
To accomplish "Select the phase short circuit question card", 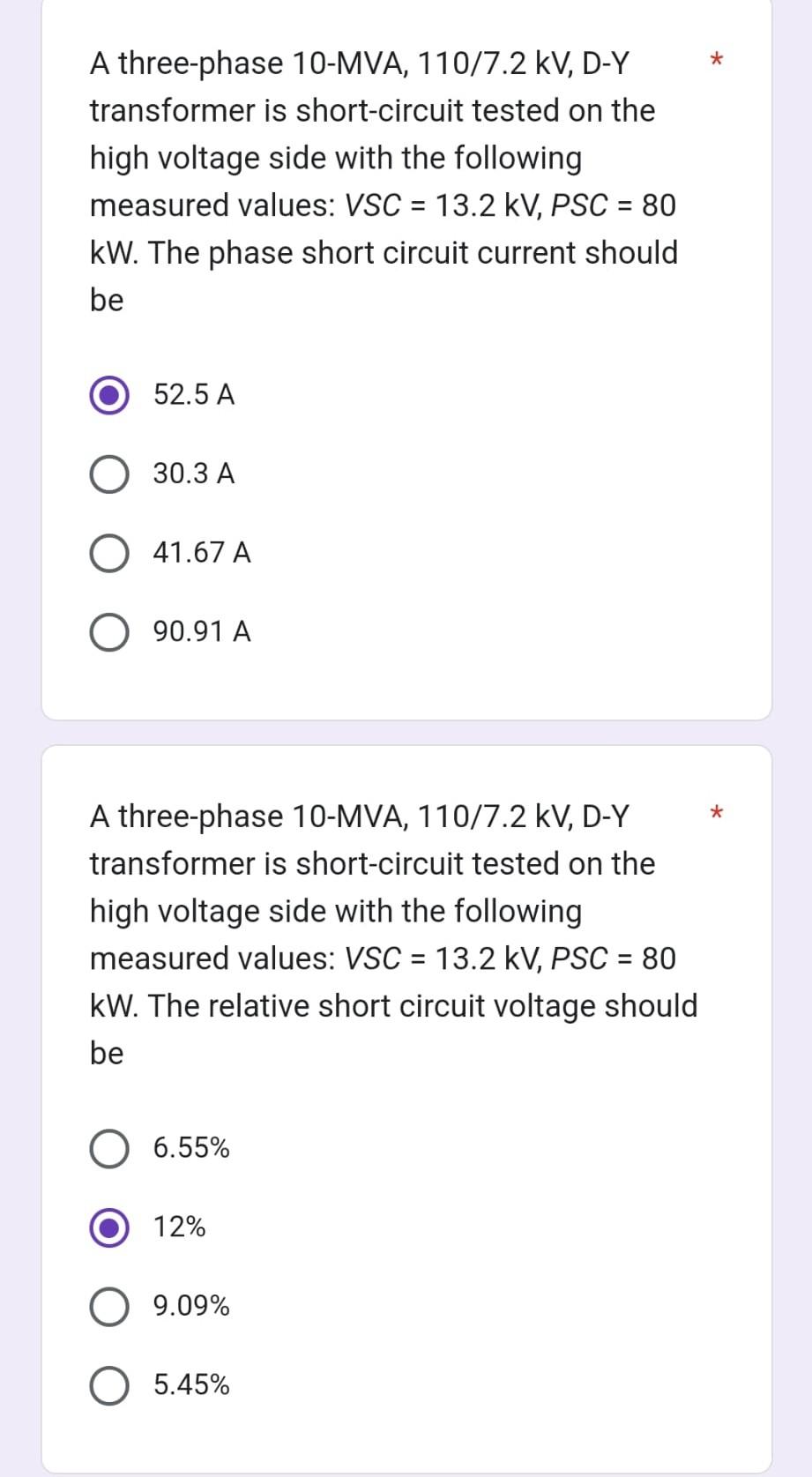I will click(406, 353).
